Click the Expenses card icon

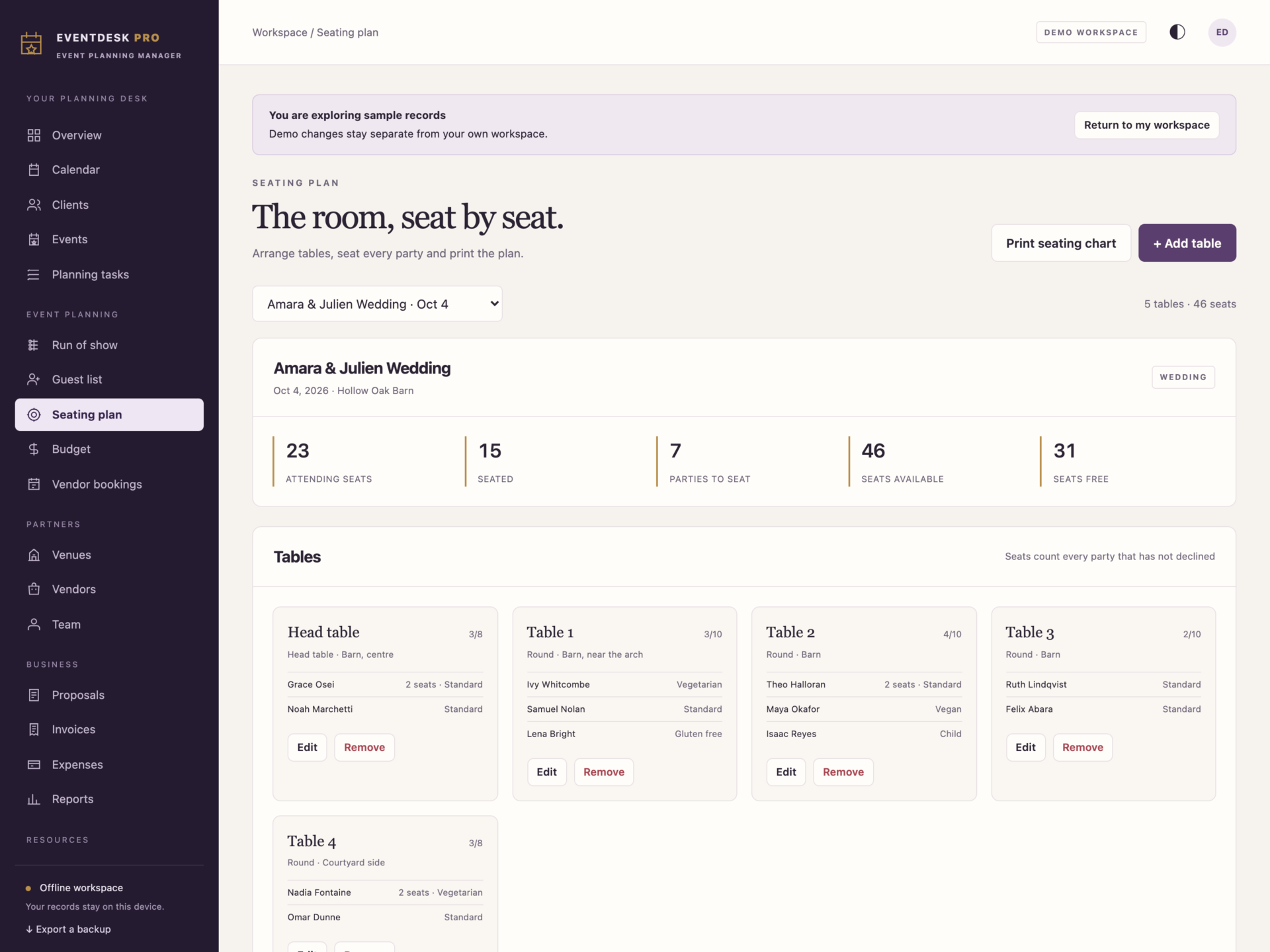34,765
